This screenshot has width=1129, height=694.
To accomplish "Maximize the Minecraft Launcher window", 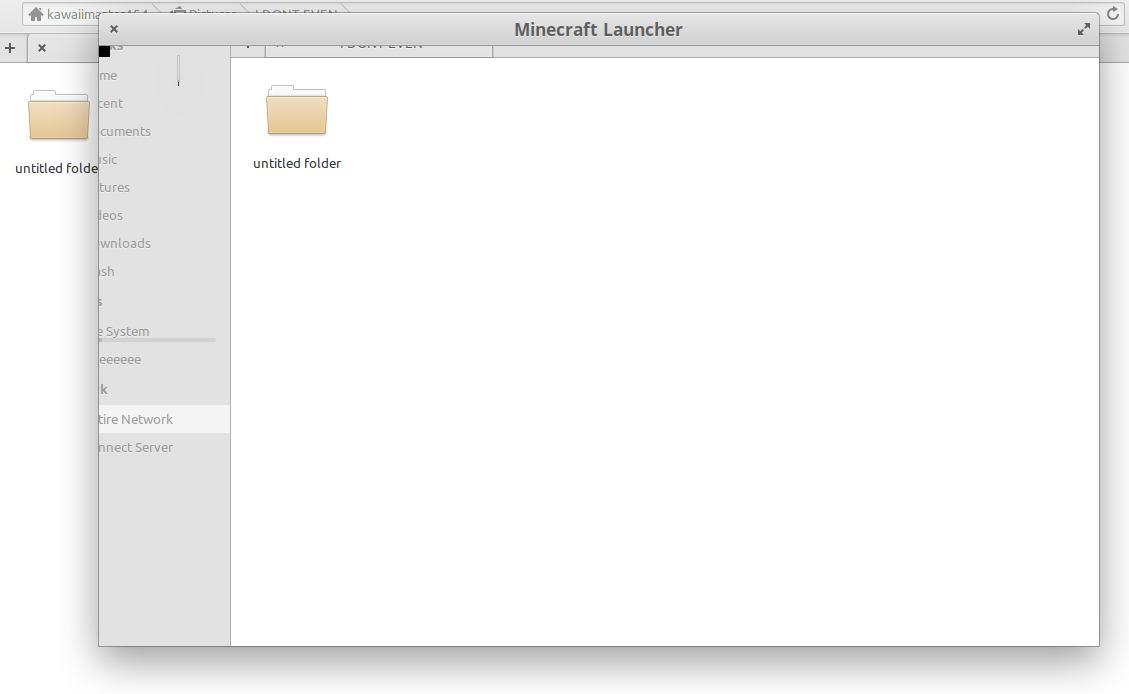I will click(x=1084, y=29).
